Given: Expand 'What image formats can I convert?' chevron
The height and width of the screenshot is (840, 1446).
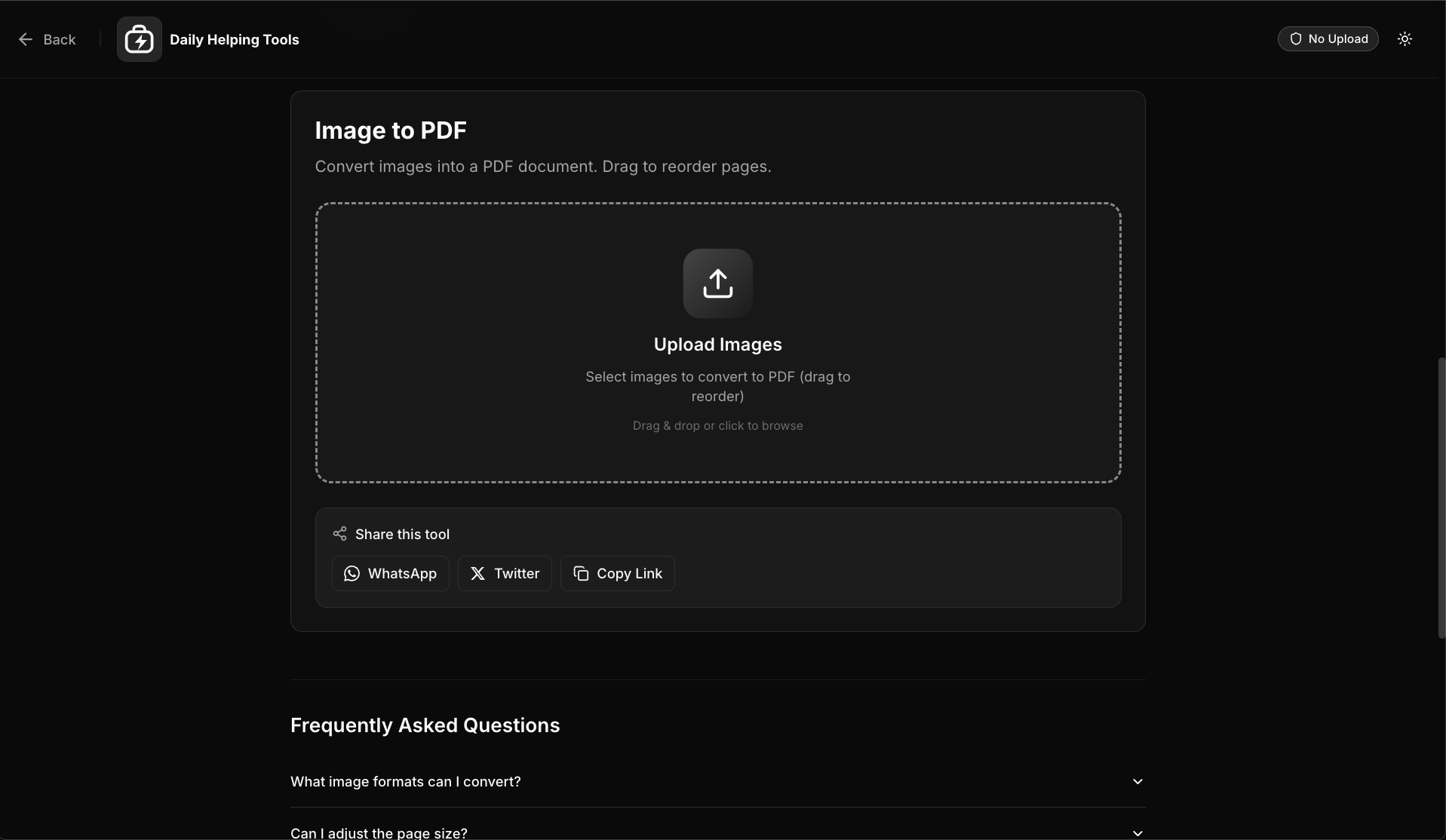Looking at the screenshot, I should point(1137,782).
